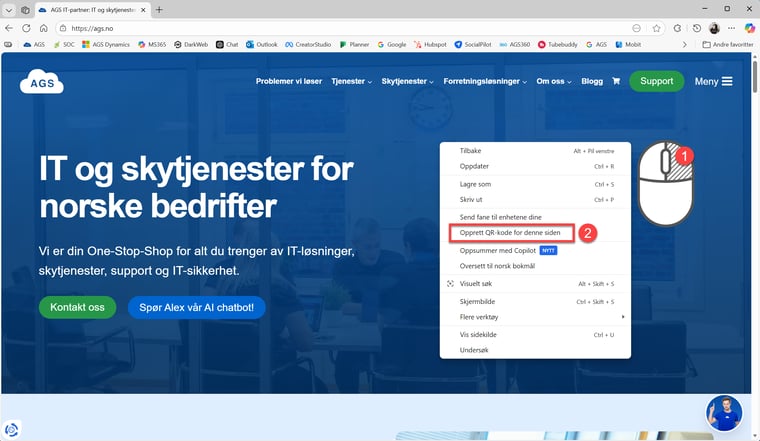This screenshot has width=760, height=441.
Task: Expand the Tjenester navigation dropdown
Action: pyautogui.click(x=351, y=81)
